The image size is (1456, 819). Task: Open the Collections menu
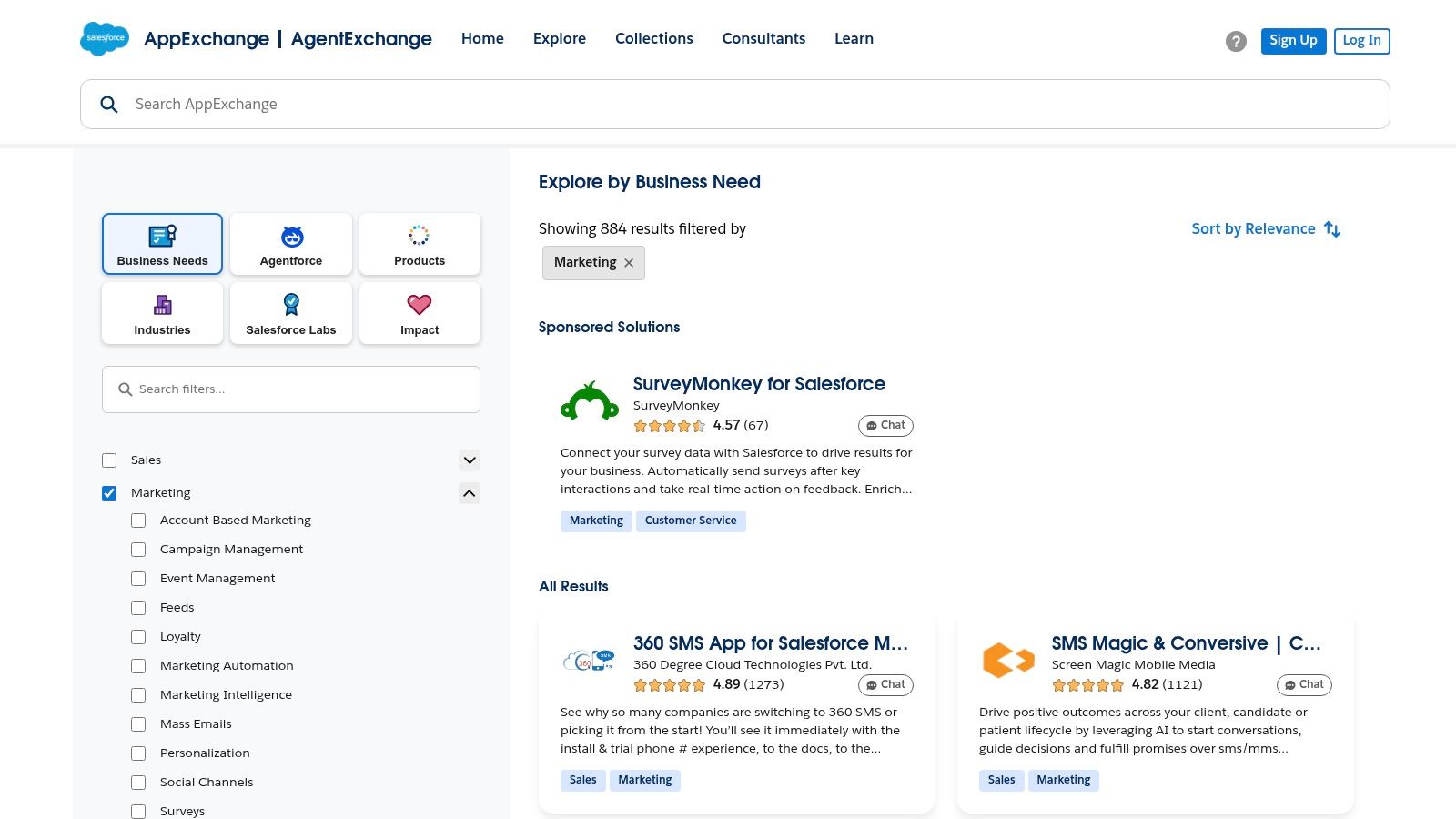pyautogui.click(x=653, y=38)
